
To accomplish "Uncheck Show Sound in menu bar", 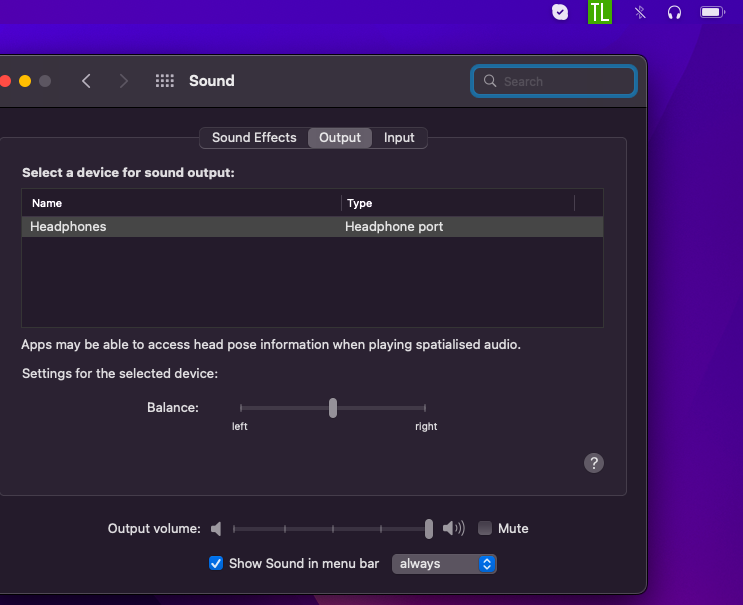I will click(x=216, y=563).
